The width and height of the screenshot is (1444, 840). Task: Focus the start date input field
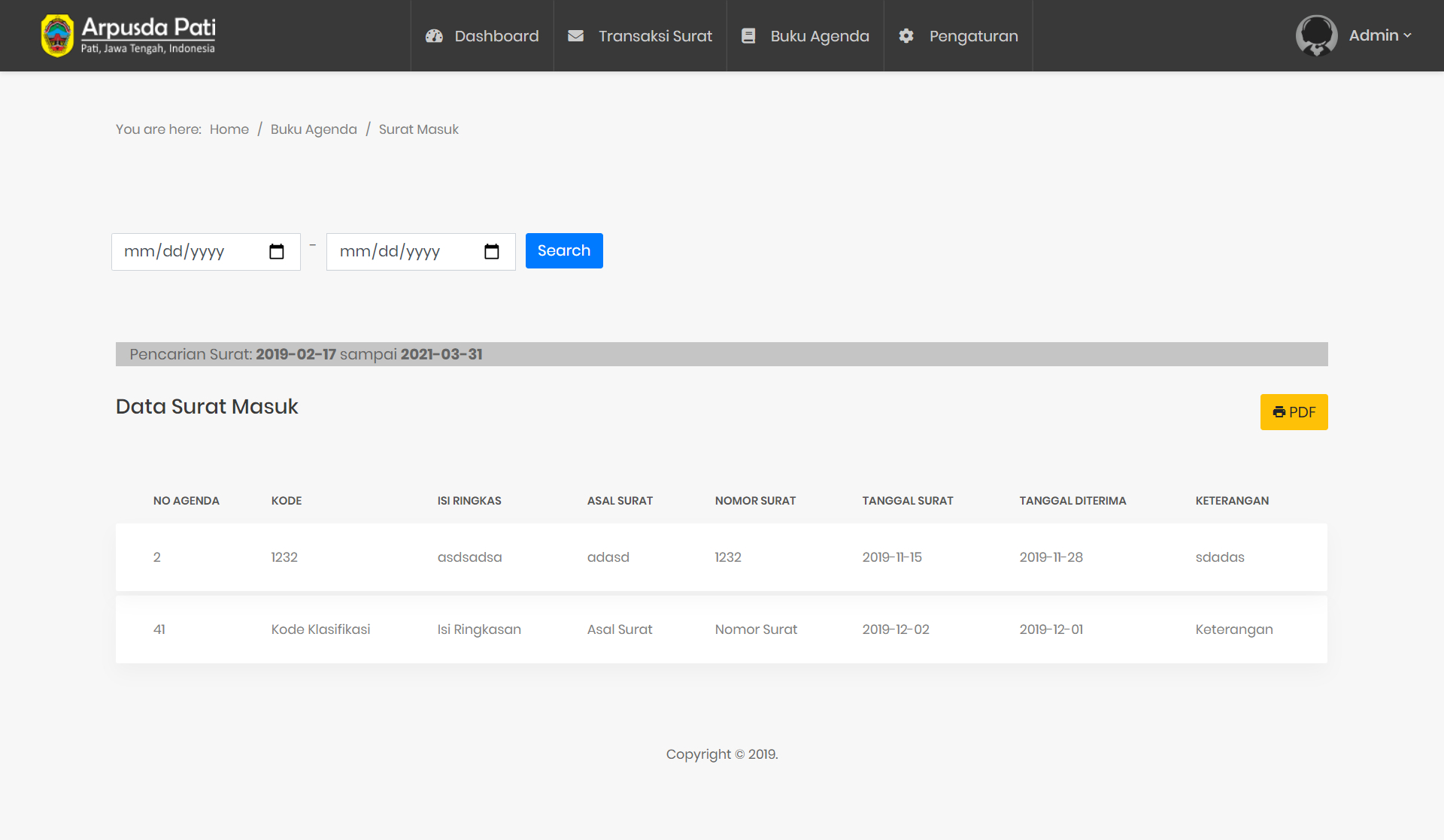point(188,252)
